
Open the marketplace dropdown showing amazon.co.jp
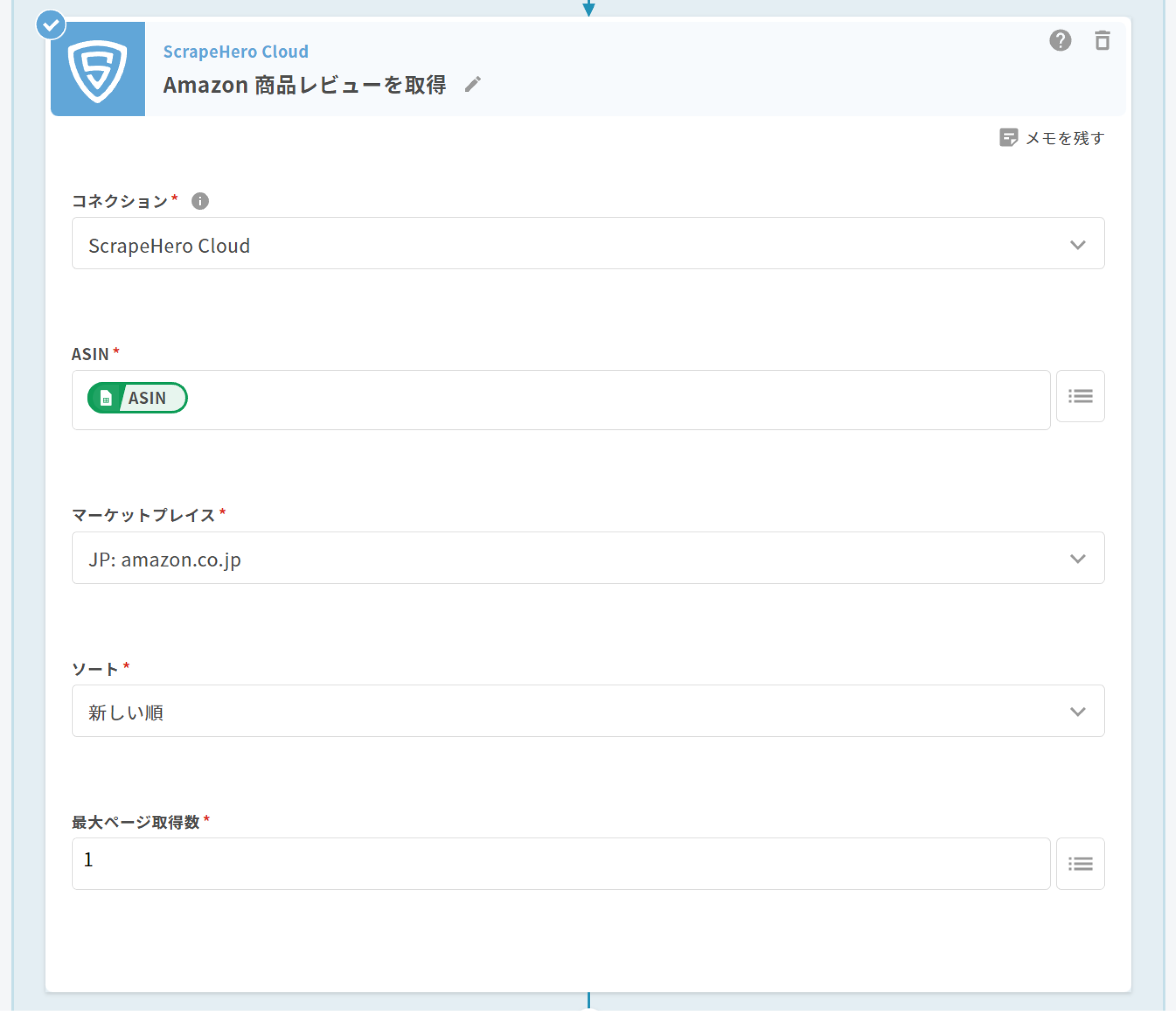588,558
